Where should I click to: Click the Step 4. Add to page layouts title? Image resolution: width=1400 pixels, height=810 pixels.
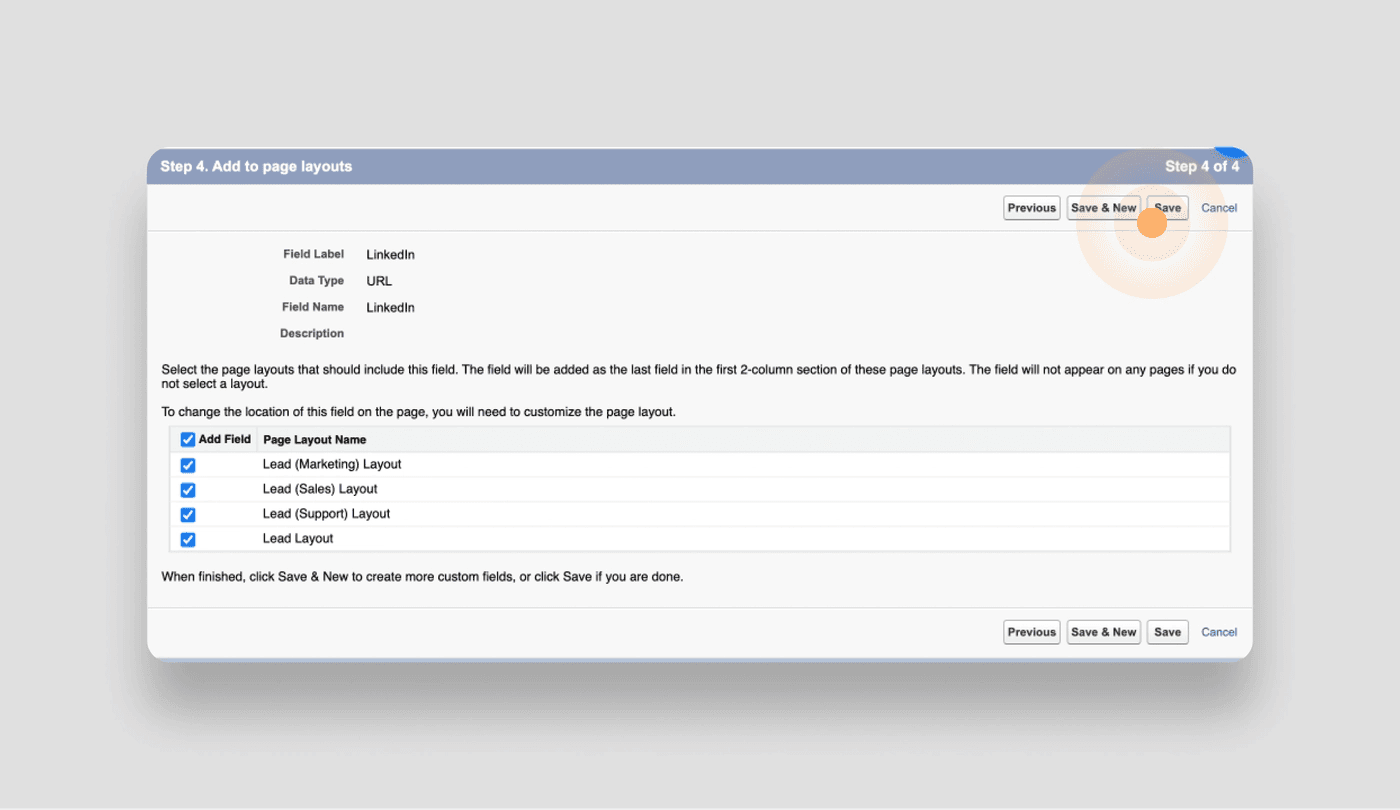(256, 167)
